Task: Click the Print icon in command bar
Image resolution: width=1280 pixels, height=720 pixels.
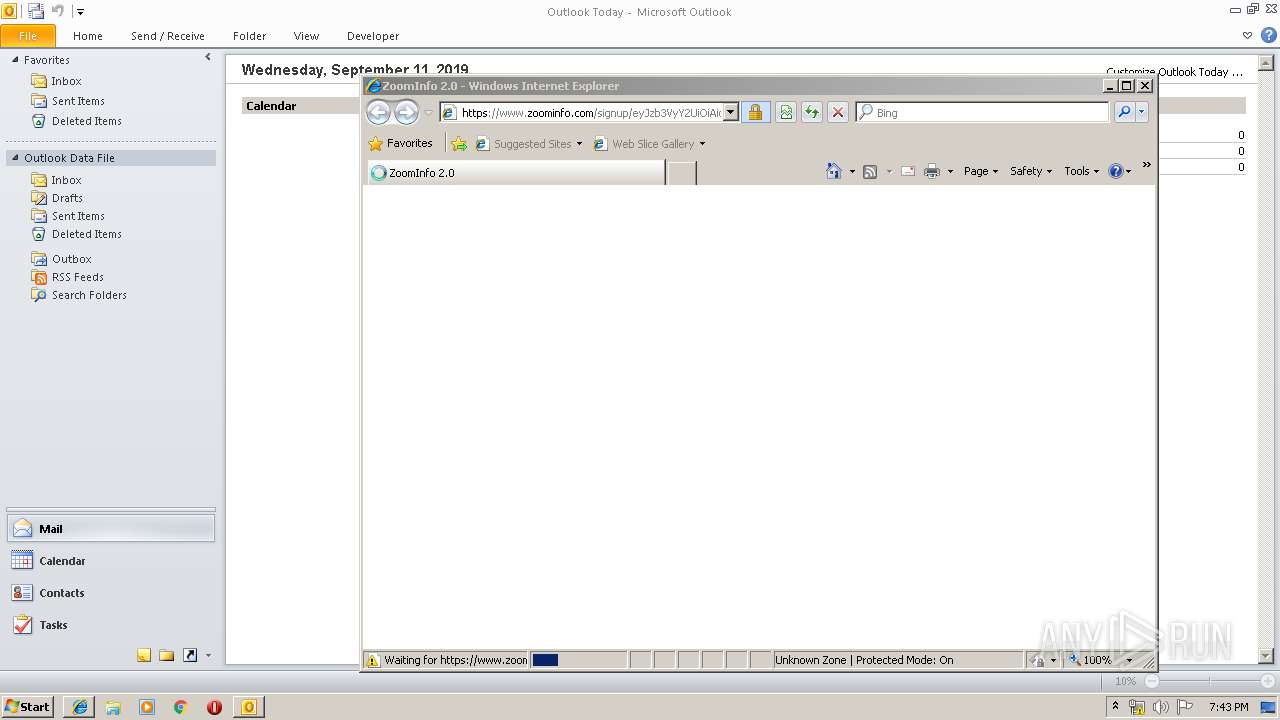Action: 932,172
